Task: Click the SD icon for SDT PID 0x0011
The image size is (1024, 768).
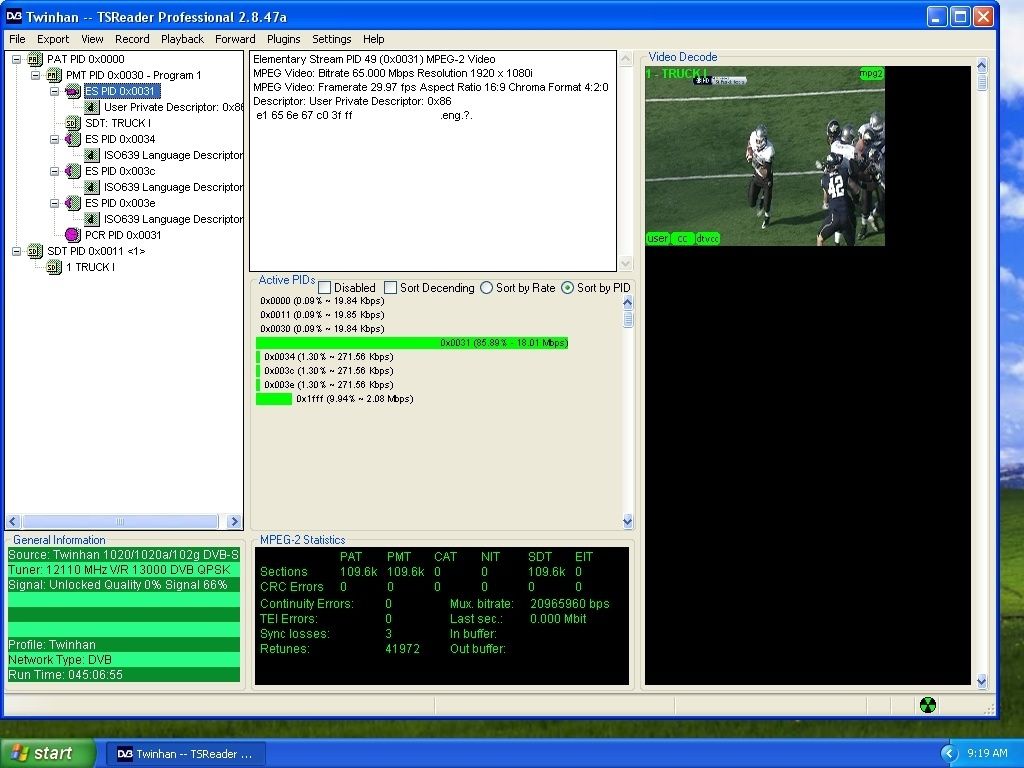Action: [35, 251]
